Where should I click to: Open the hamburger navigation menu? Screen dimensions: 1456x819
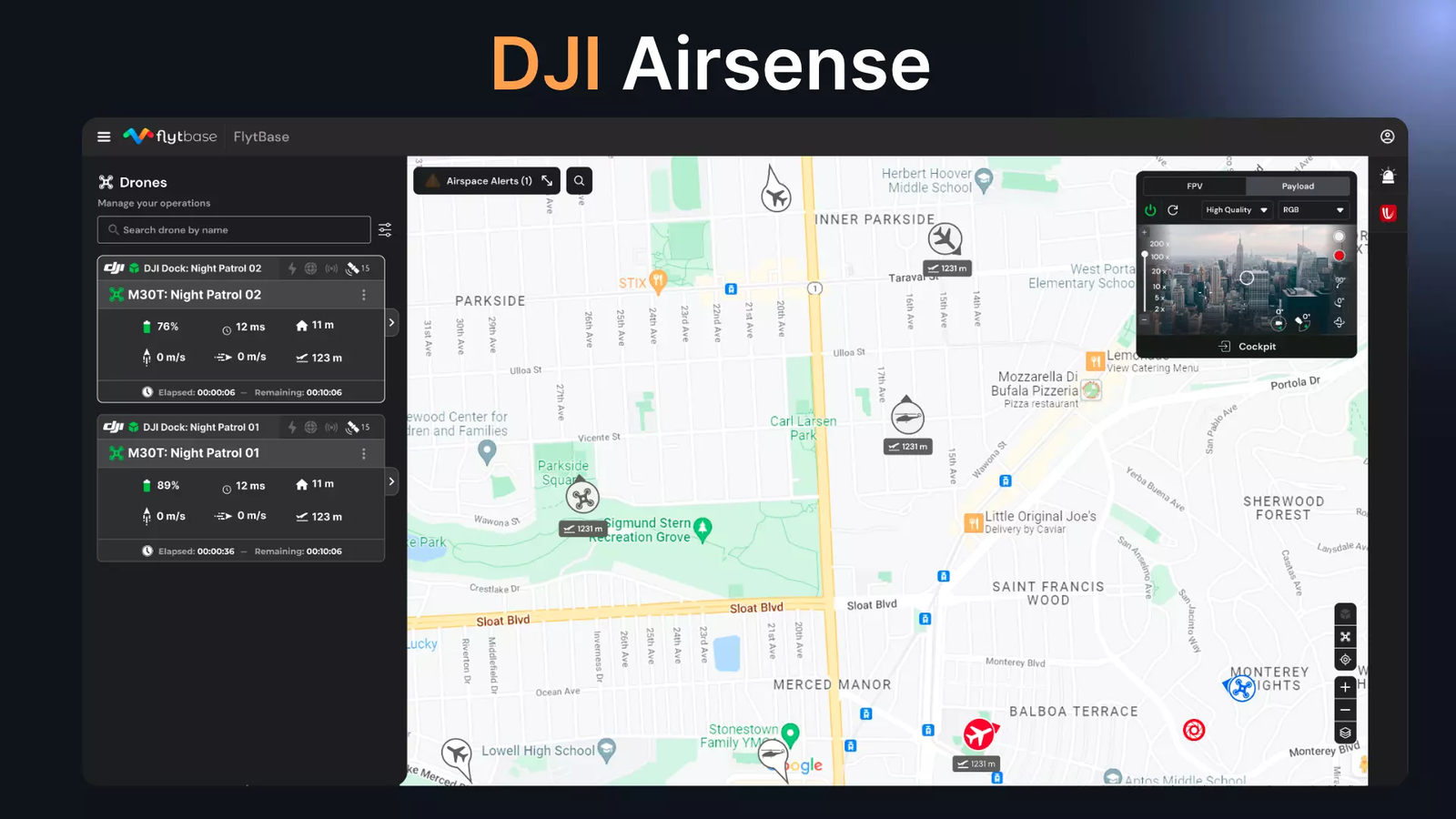(x=104, y=136)
